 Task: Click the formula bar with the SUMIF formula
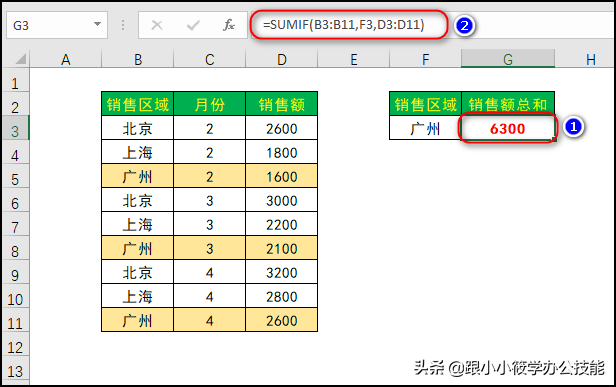(432, 25)
